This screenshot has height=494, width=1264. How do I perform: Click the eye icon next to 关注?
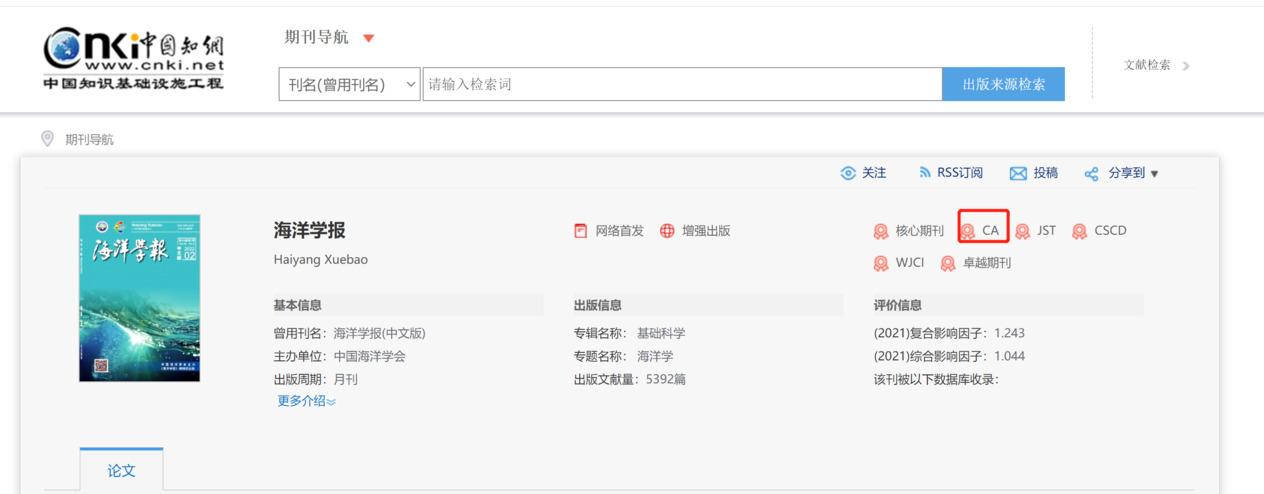click(x=848, y=173)
